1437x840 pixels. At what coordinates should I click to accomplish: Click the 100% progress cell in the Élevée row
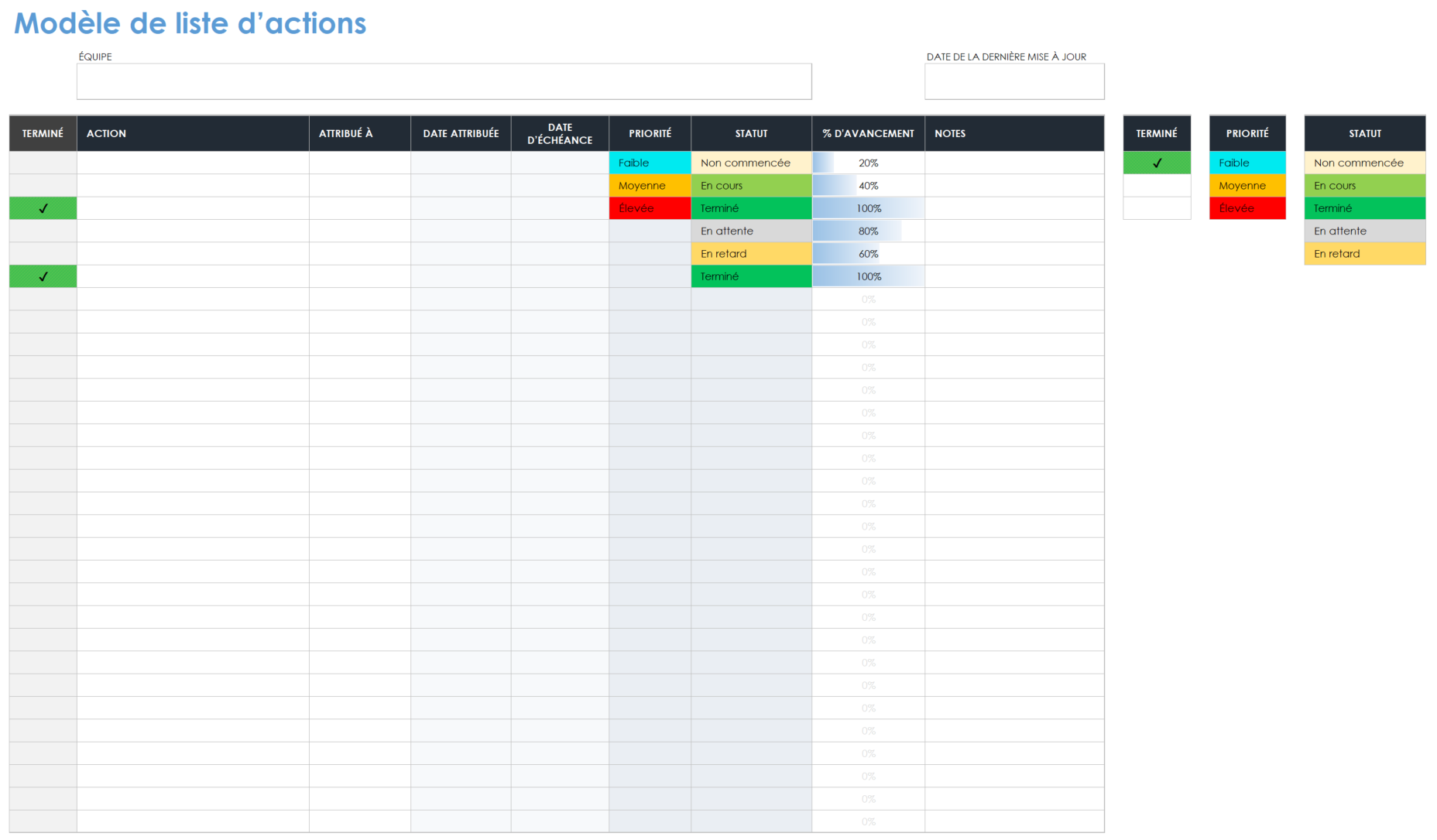868,208
